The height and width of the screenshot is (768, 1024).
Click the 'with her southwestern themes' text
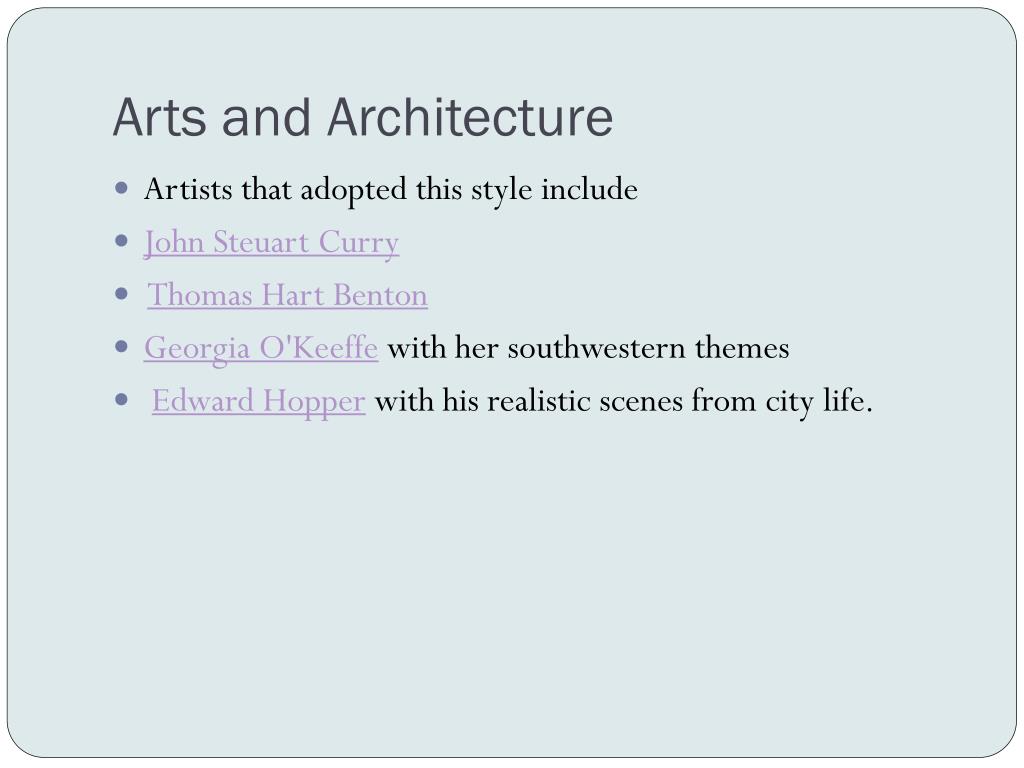coord(588,347)
